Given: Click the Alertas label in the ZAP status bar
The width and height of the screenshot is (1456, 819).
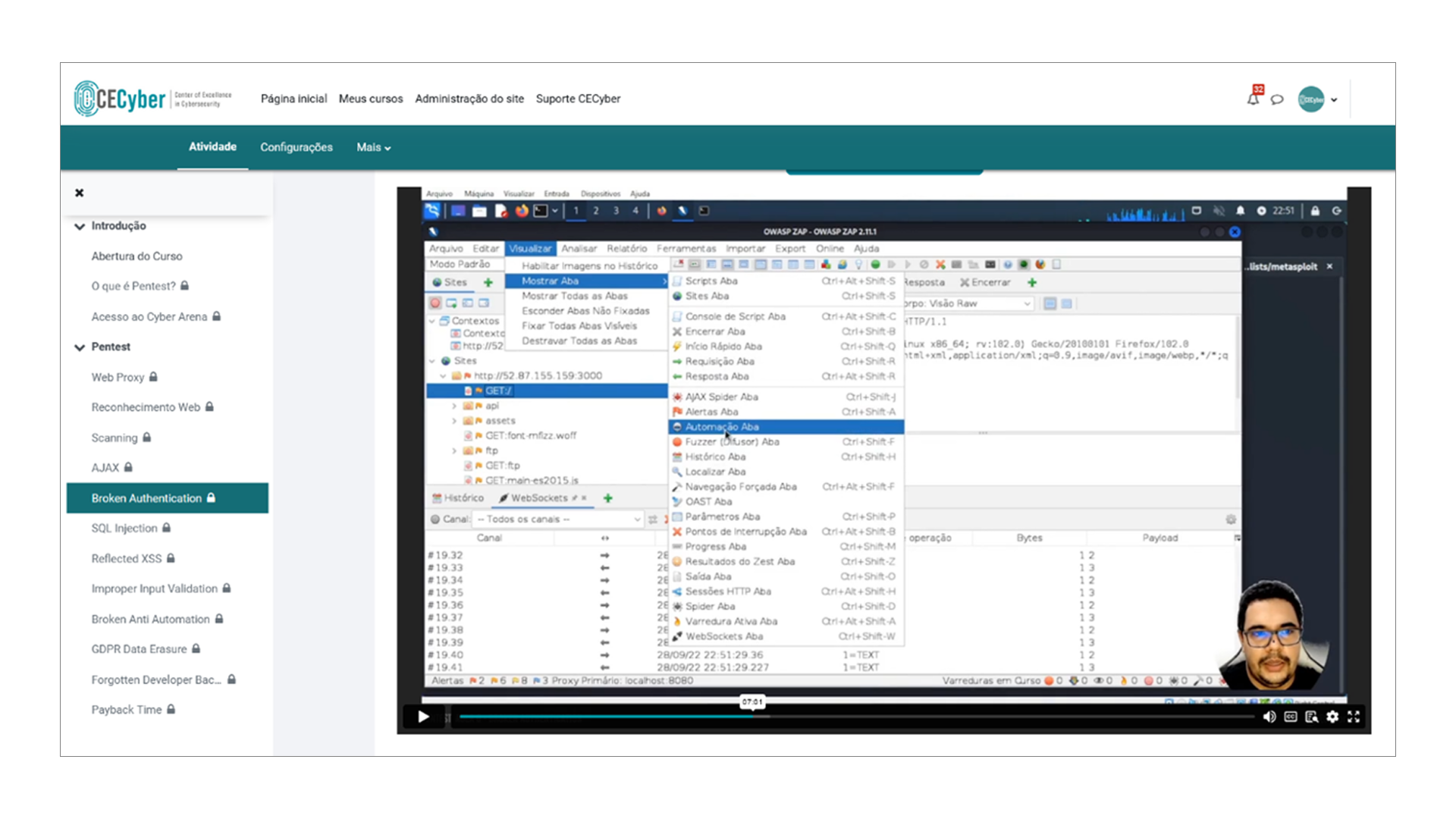Looking at the screenshot, I should (447, 680).
